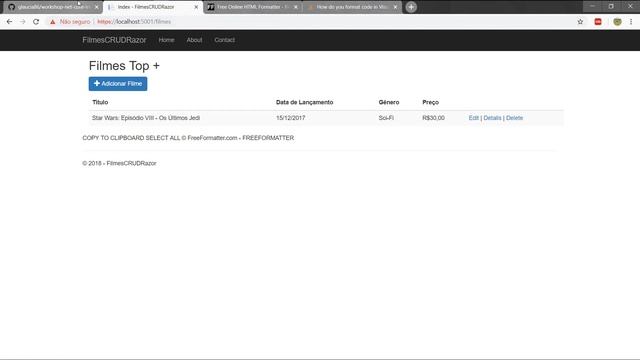Open a new tab with the plus button

tap(411, 7)
